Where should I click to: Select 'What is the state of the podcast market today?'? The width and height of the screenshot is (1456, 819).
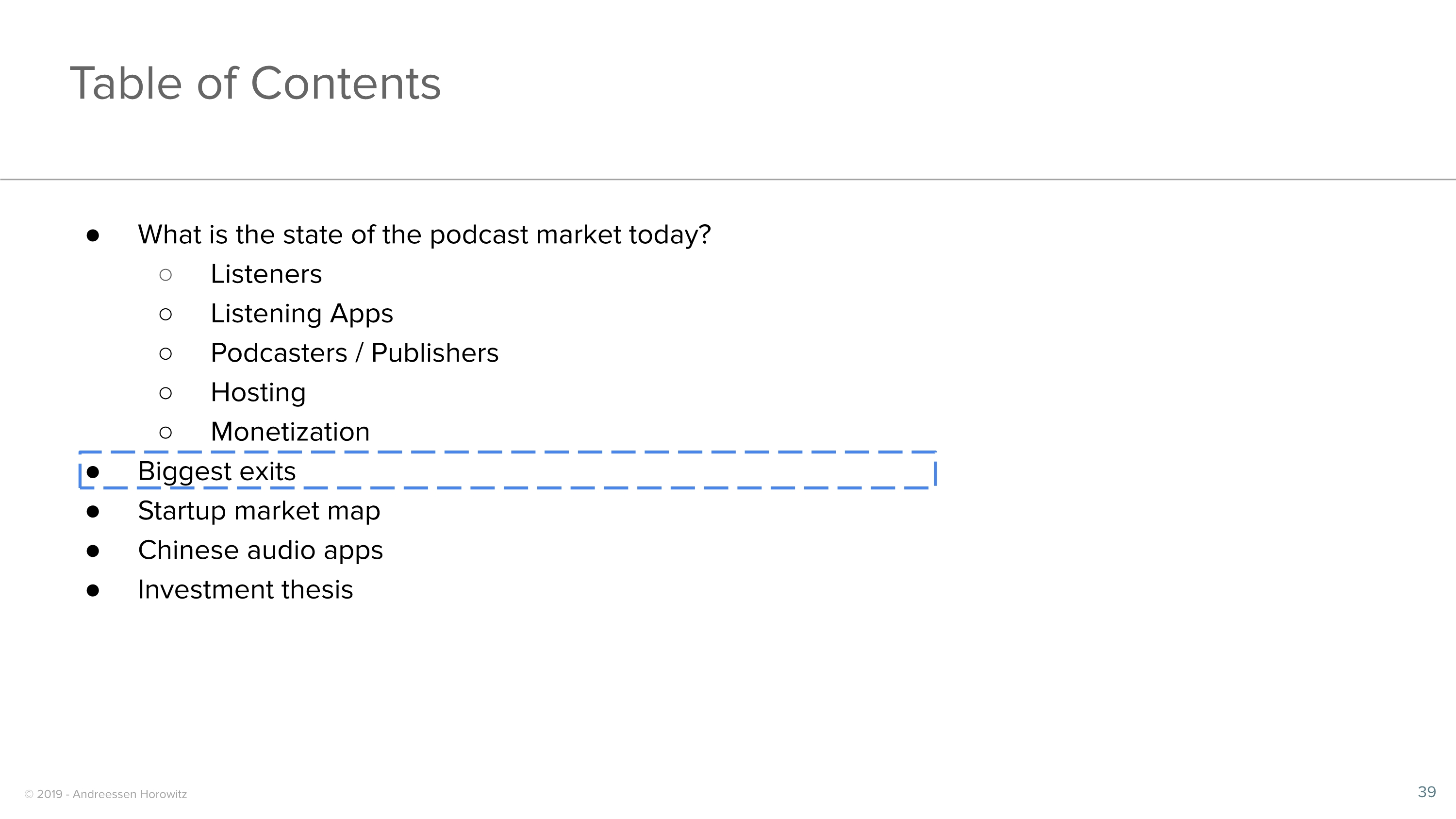tap(424, 234)
